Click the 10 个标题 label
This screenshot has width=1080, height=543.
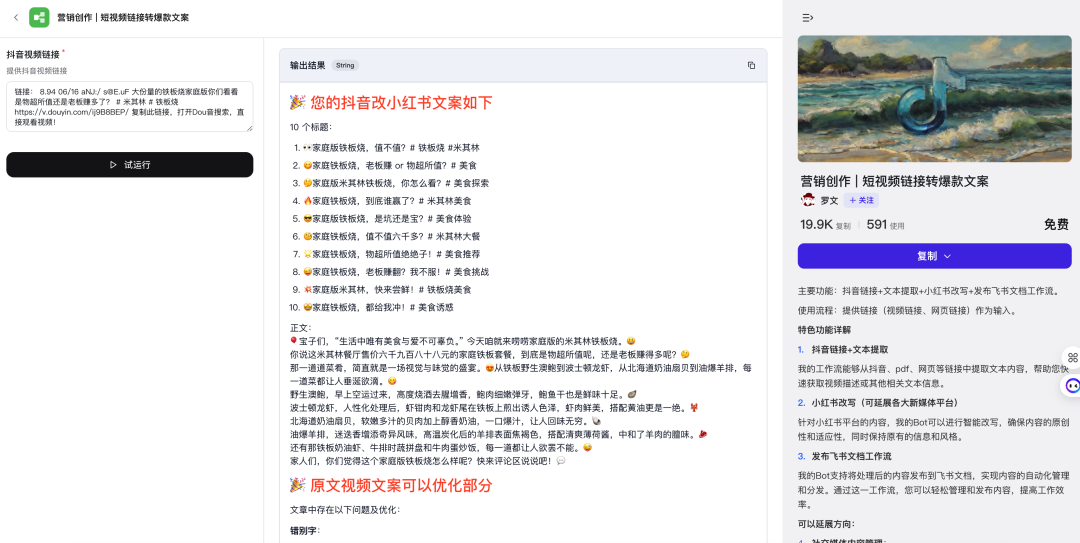pos(311,127)
